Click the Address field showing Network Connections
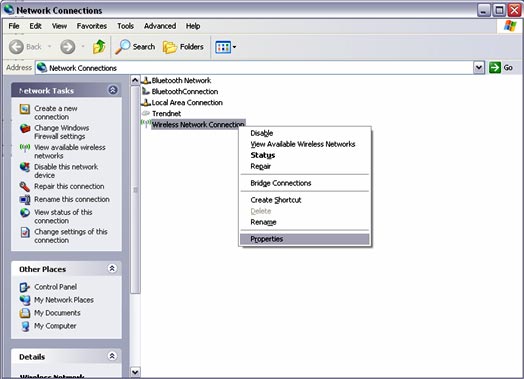This screenshot has width=524, height=379. pos(255,68)
